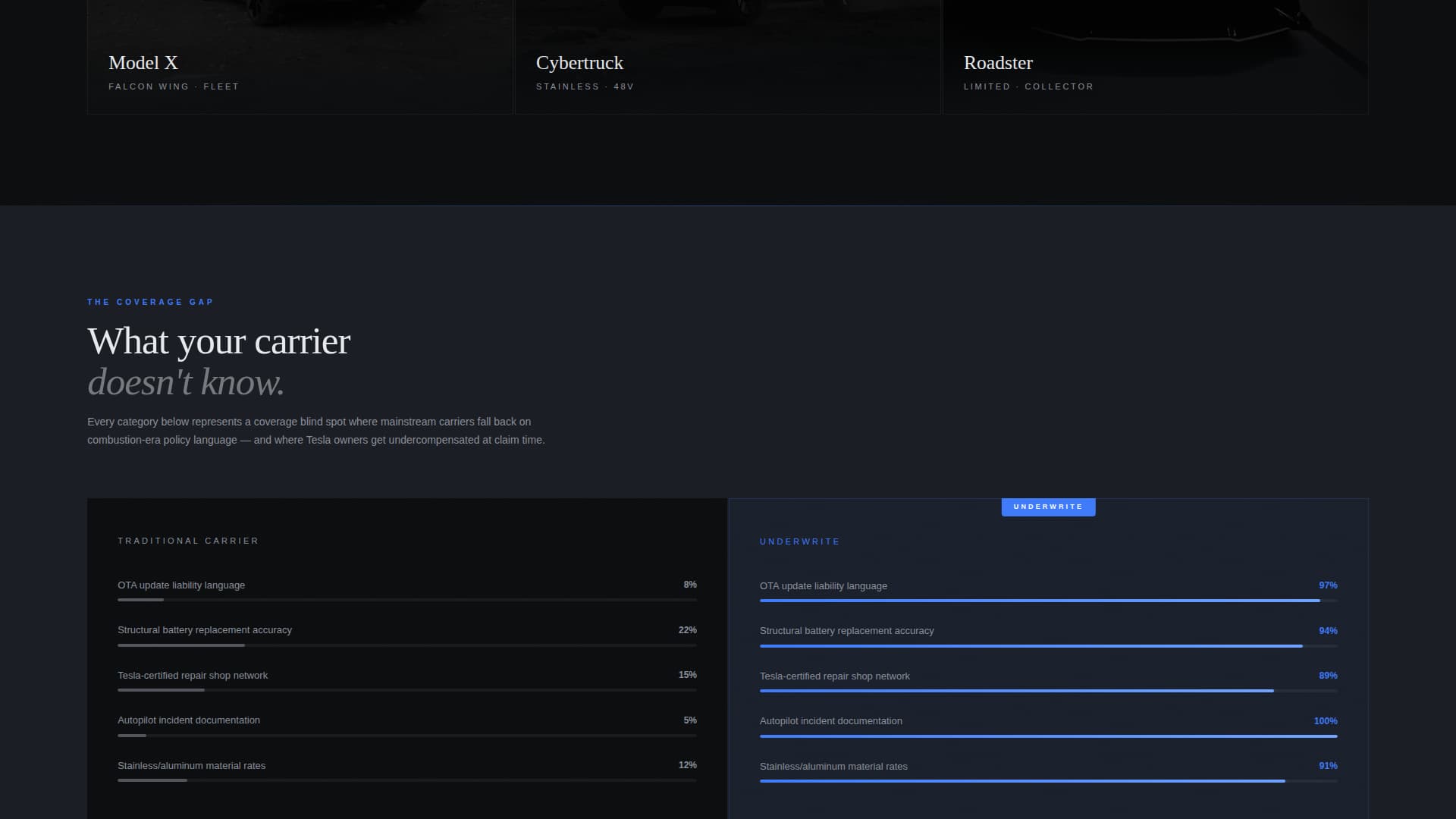Screen dimensions: 1456x819
Task: Click Underwrite 'Stainless/aluminum material rates' label
Action: coord(833,767)
